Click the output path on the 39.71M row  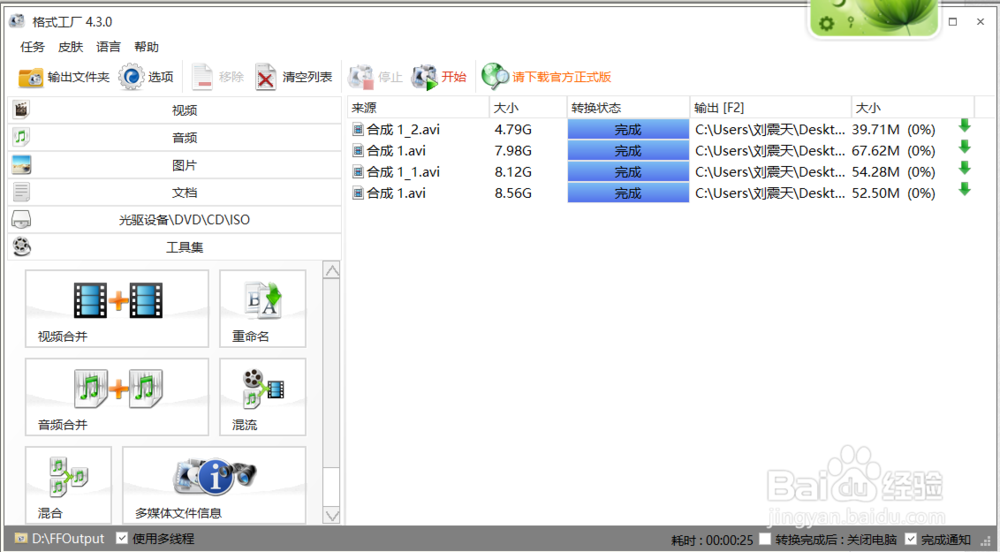click(x=770, y=129)
